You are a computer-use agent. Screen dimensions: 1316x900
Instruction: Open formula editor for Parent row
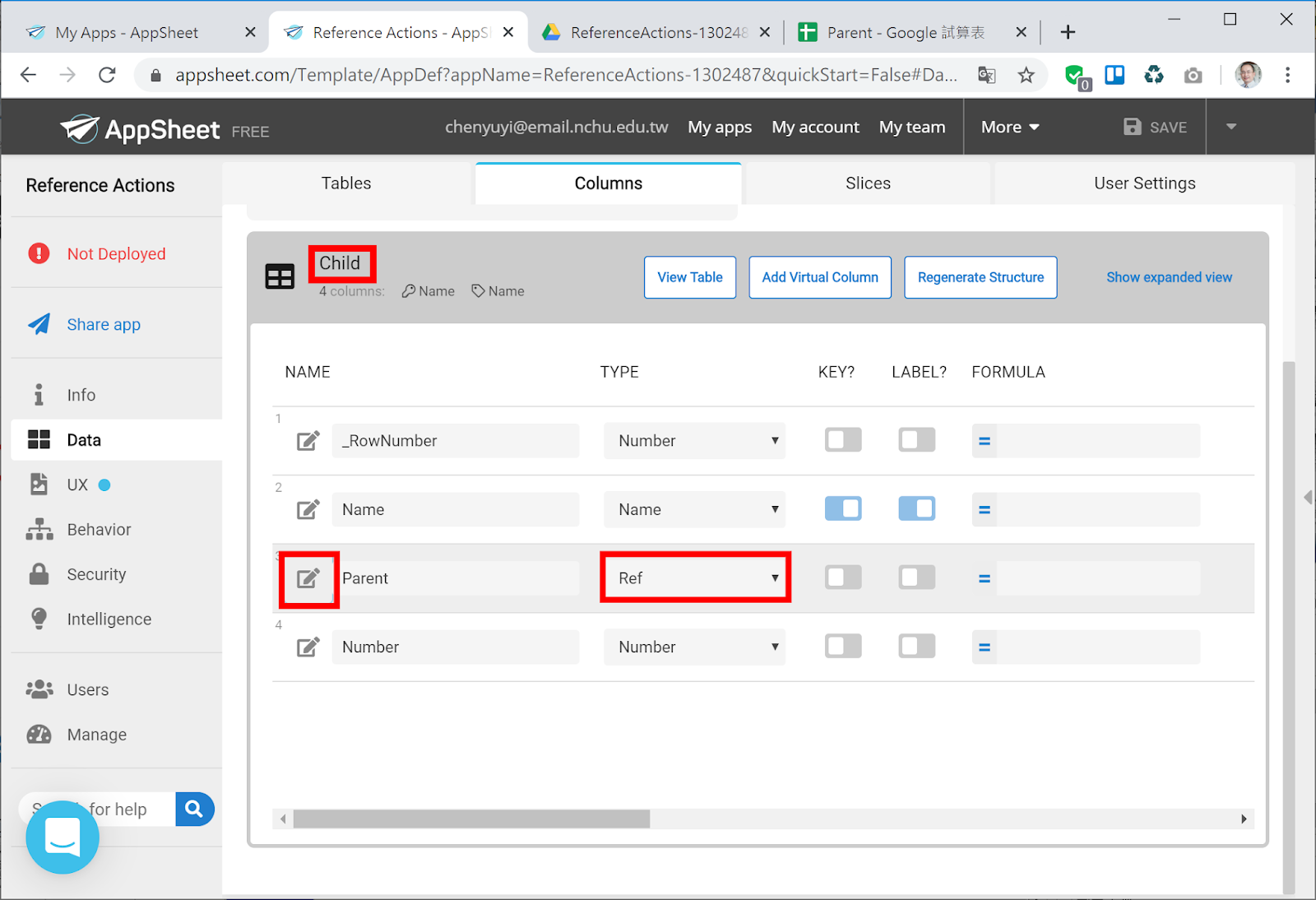pyautogui.click(x=985, y=578)
